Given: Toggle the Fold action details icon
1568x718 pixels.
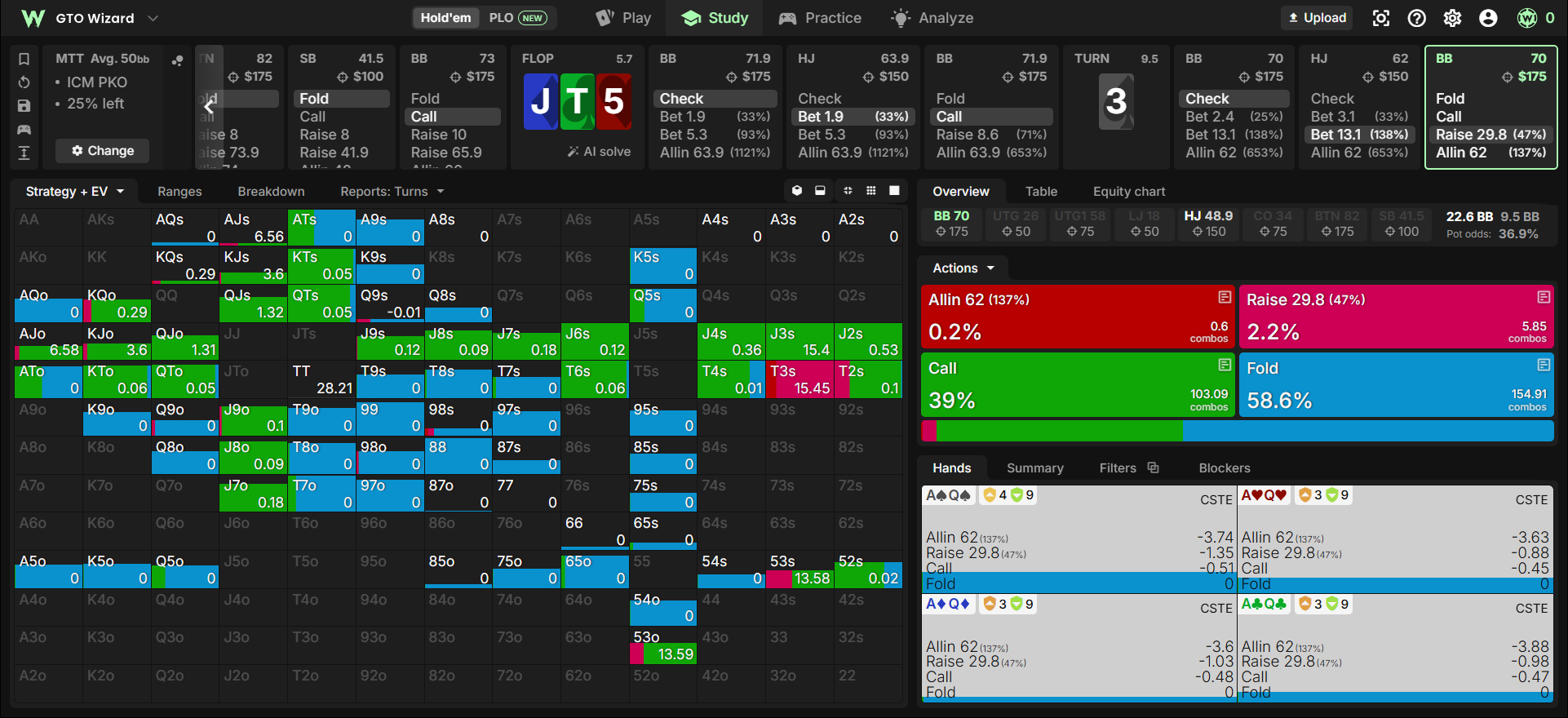Looking at the screenshot, I should click(1544, 366).
